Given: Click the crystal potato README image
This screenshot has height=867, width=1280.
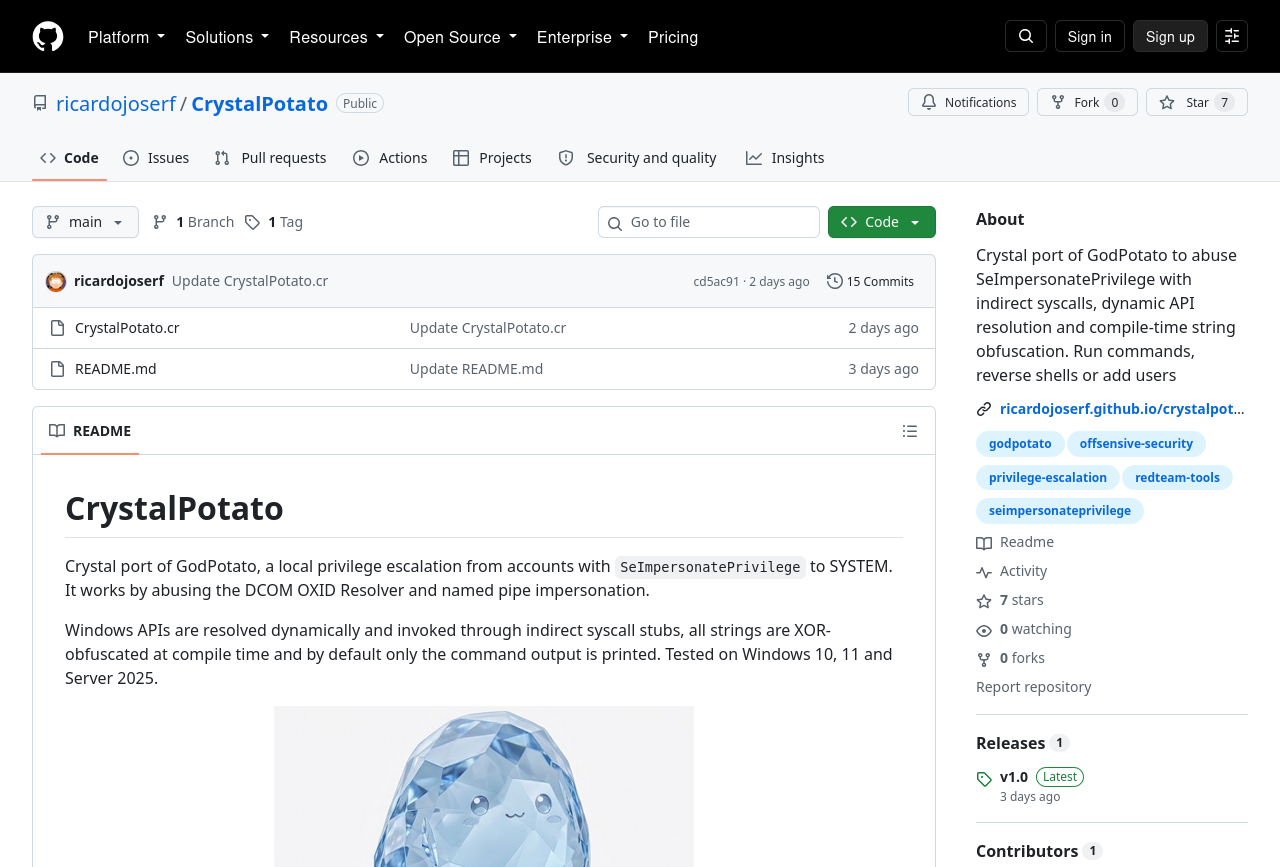Looking at the screenshot, I should tap(484, 787).
